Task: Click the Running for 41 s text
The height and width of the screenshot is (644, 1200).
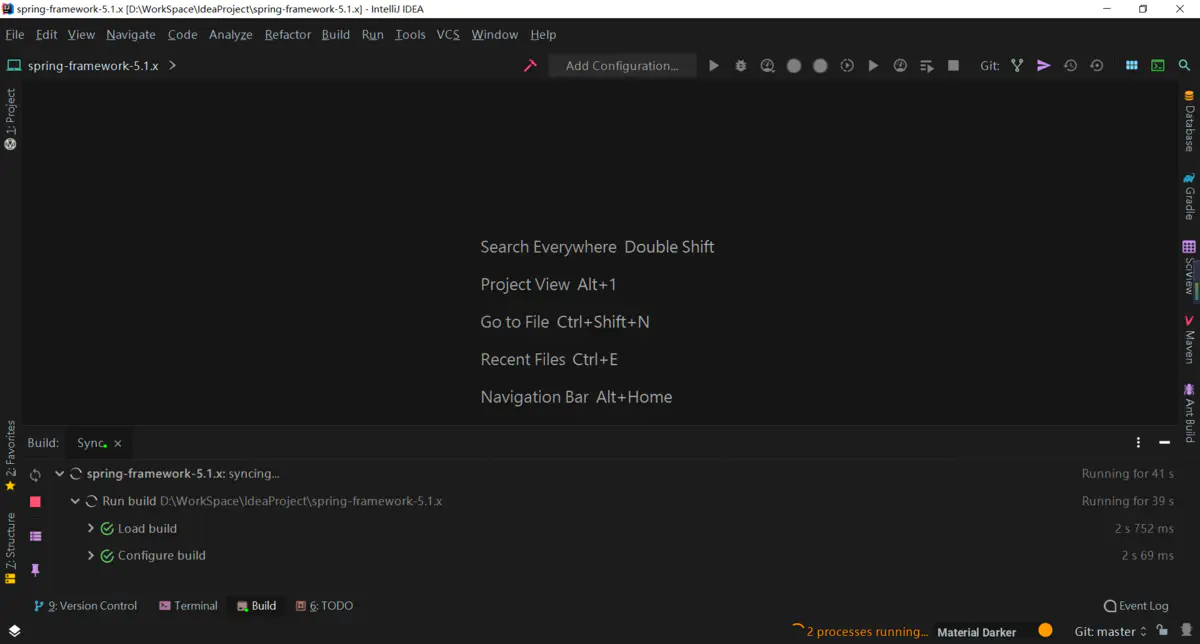Action: tap(1128, 474)
